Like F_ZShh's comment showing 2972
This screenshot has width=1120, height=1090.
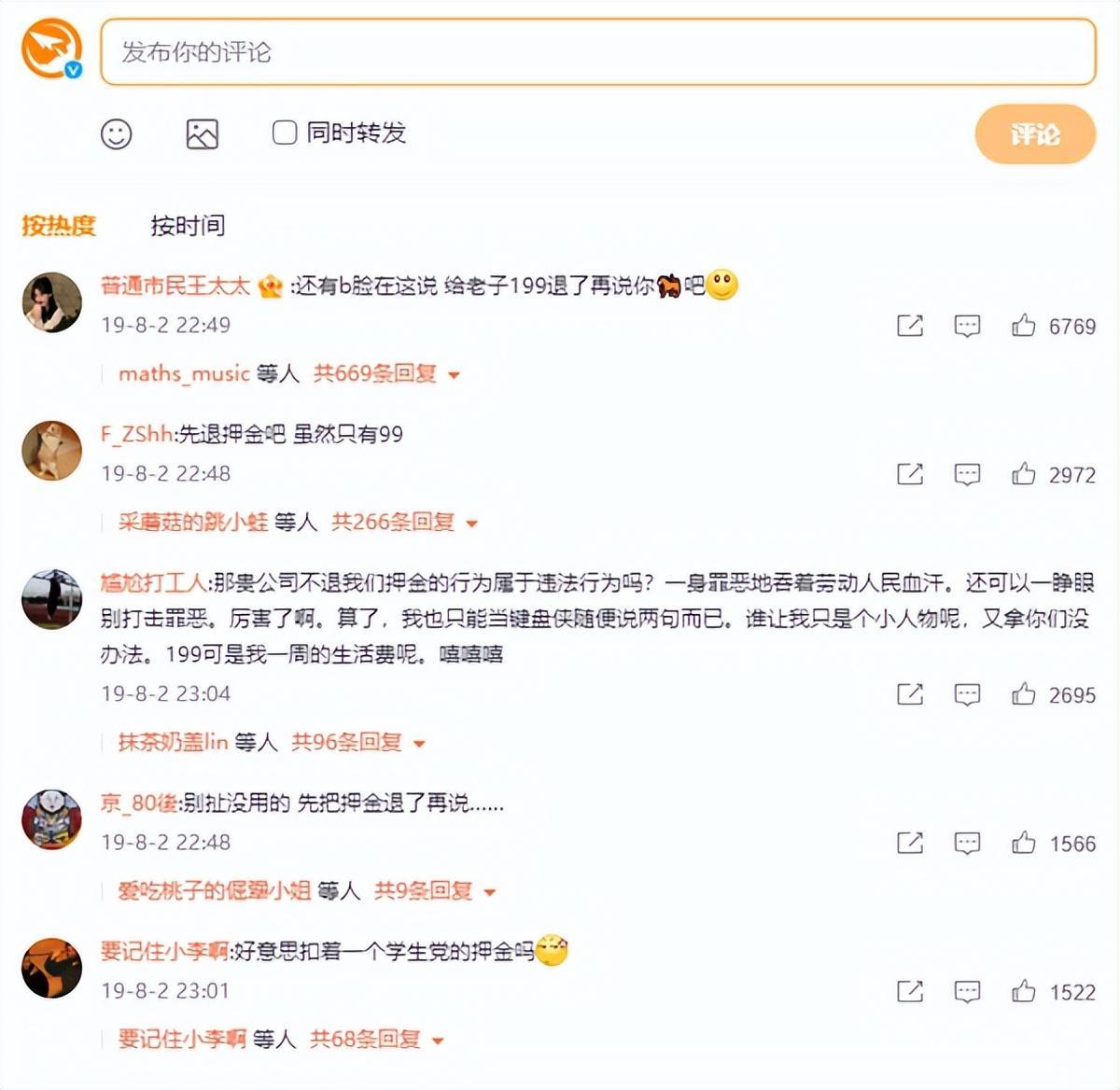click(x=1024, y=474)
